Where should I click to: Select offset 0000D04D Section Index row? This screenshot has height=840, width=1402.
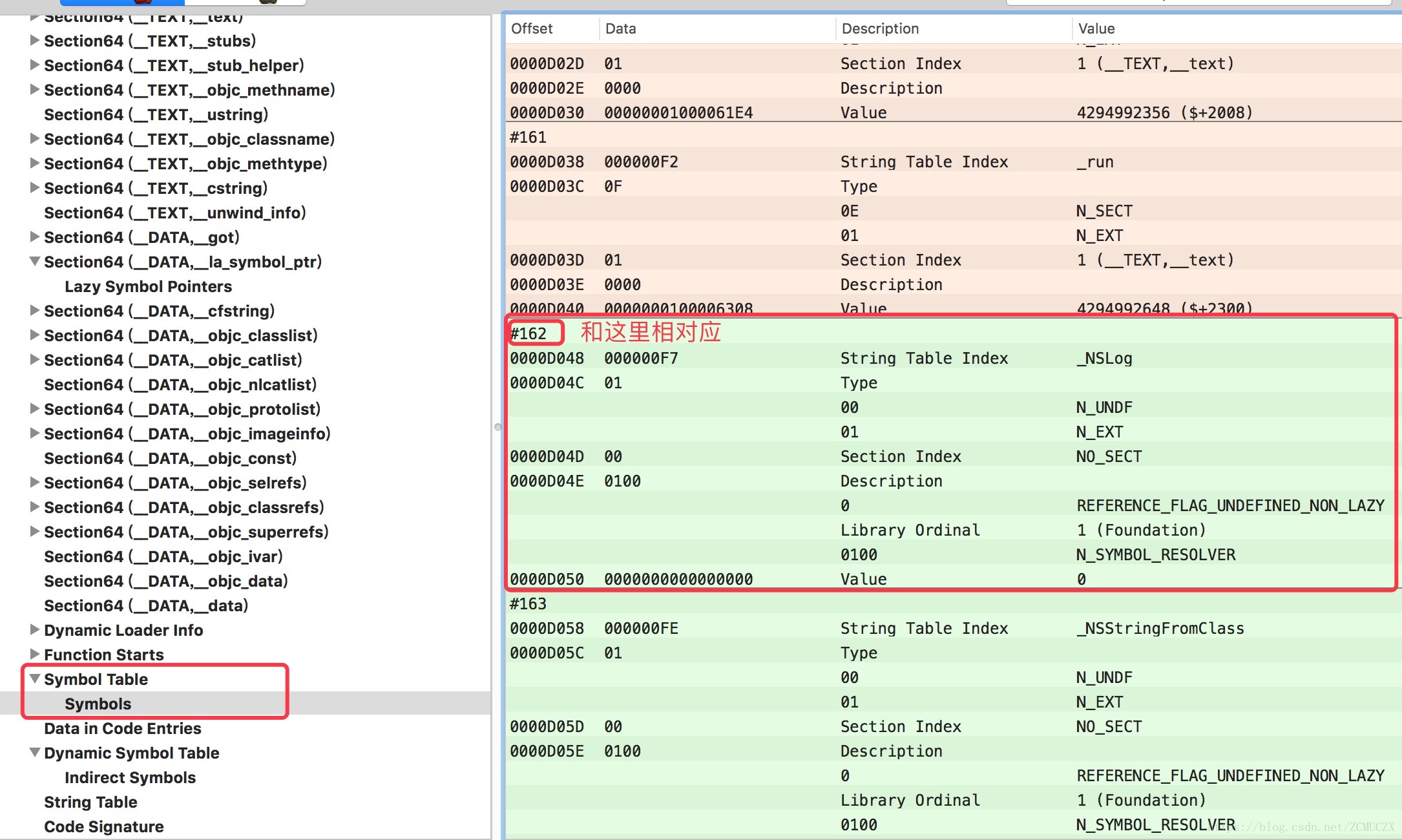coord(954,456)
